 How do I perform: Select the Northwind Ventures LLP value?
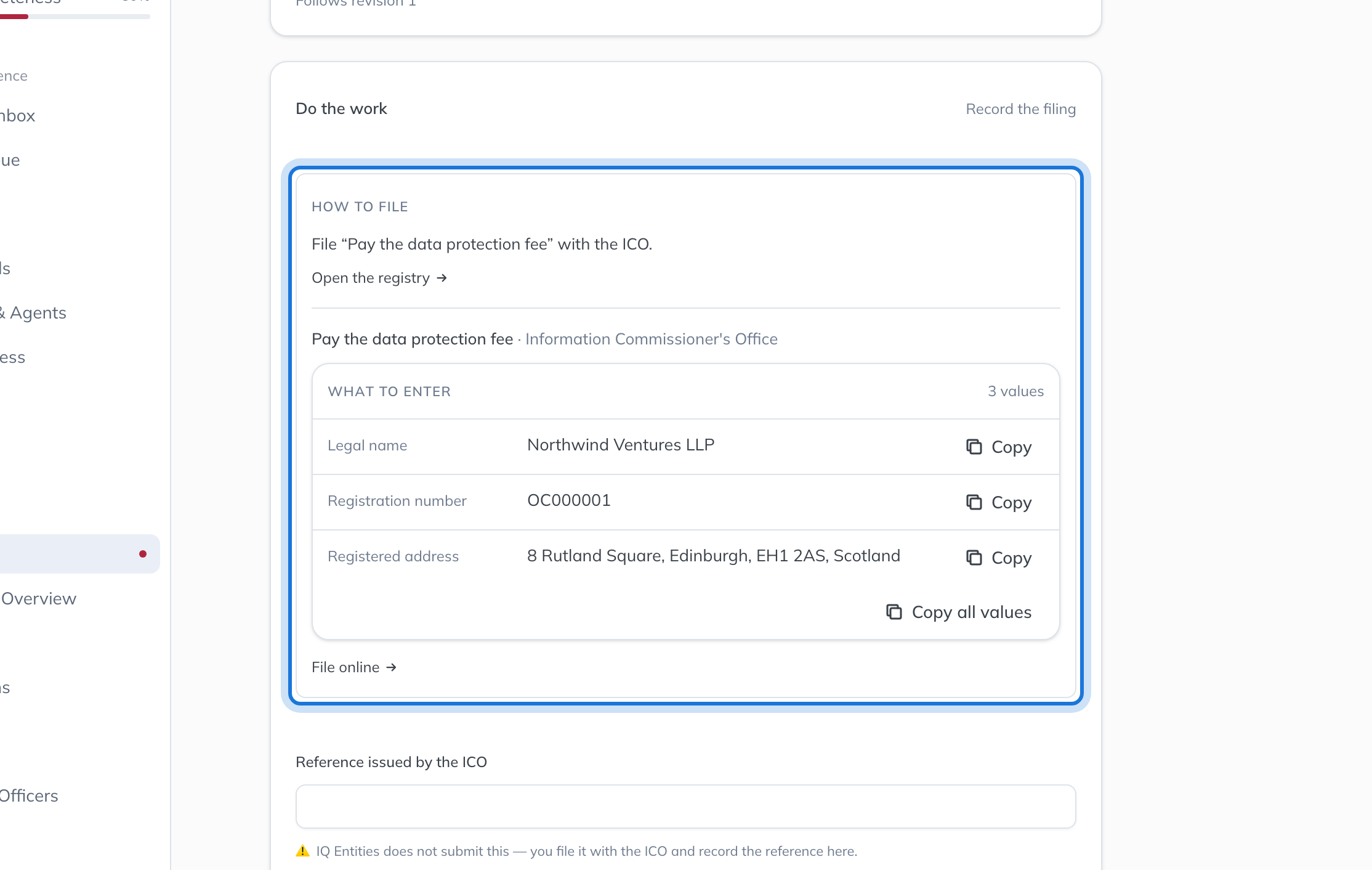621,445
